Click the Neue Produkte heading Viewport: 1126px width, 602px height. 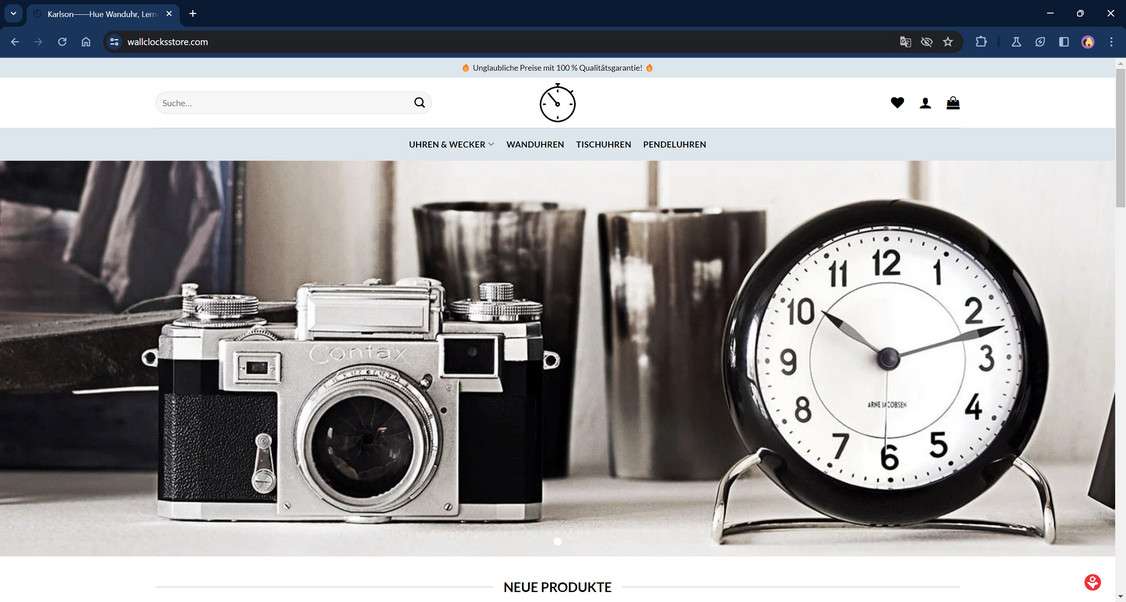(557, 587)
